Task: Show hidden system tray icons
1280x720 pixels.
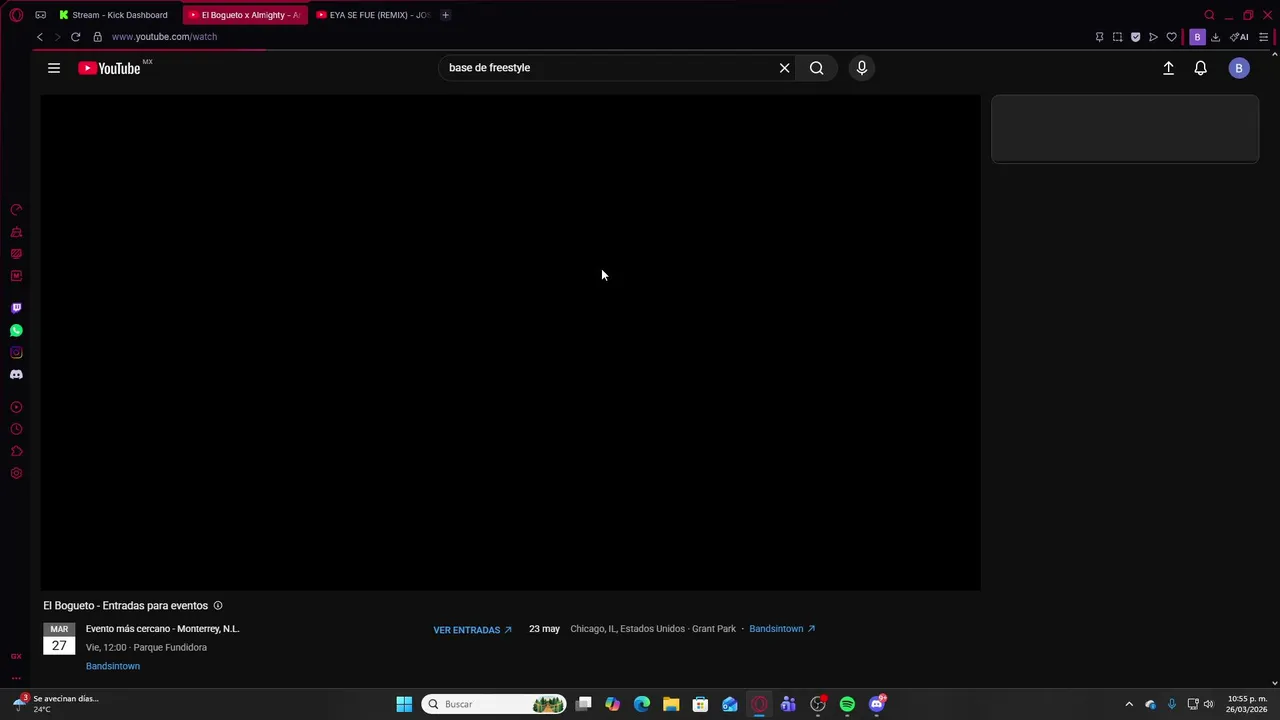Action: click(1129, 704)
